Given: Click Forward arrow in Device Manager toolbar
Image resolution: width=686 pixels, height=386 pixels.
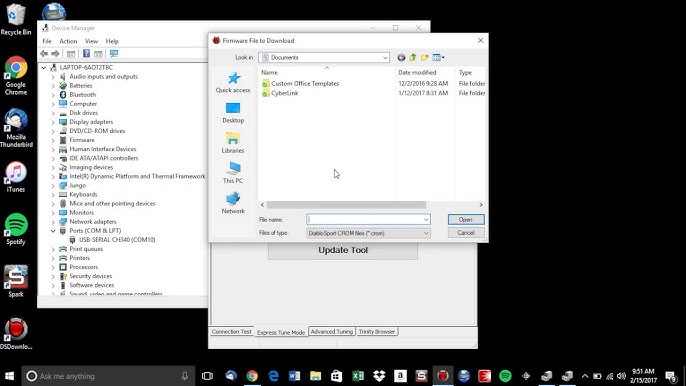Looking at the screenshot, I should coord(55,53).
